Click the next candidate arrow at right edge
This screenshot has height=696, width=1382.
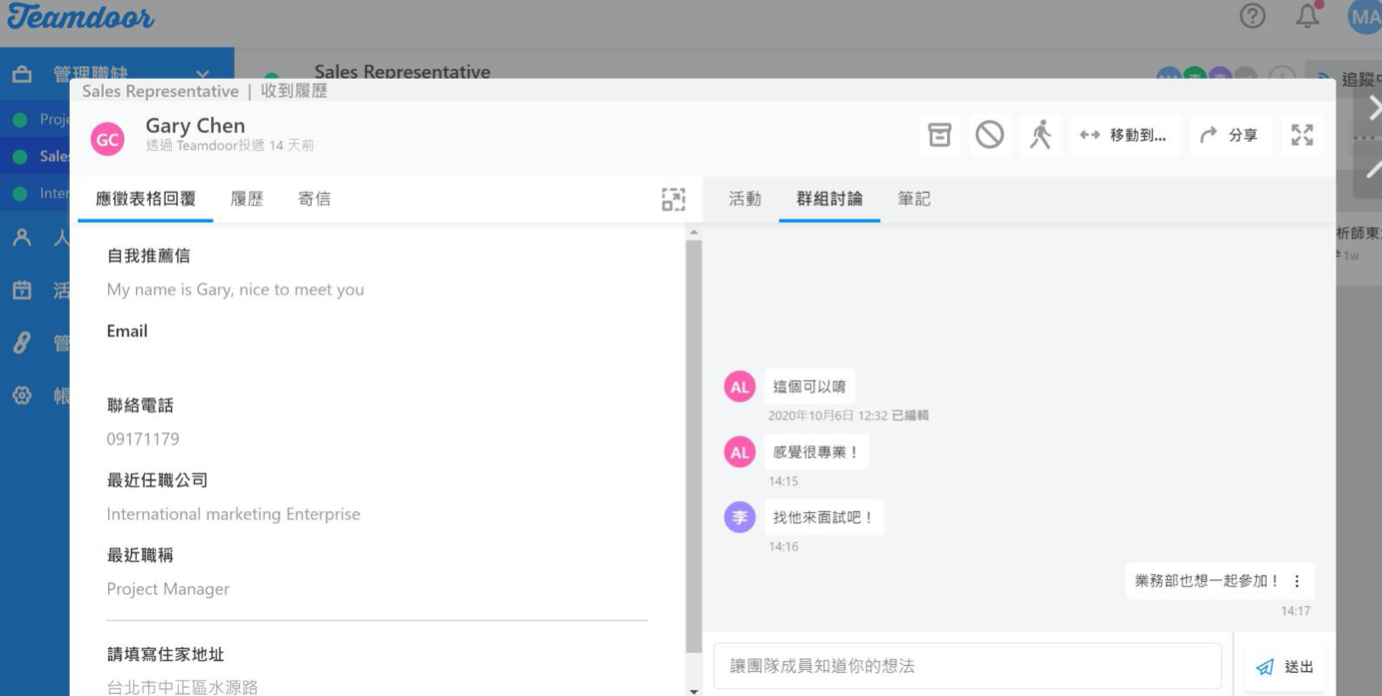[1373, 107]
